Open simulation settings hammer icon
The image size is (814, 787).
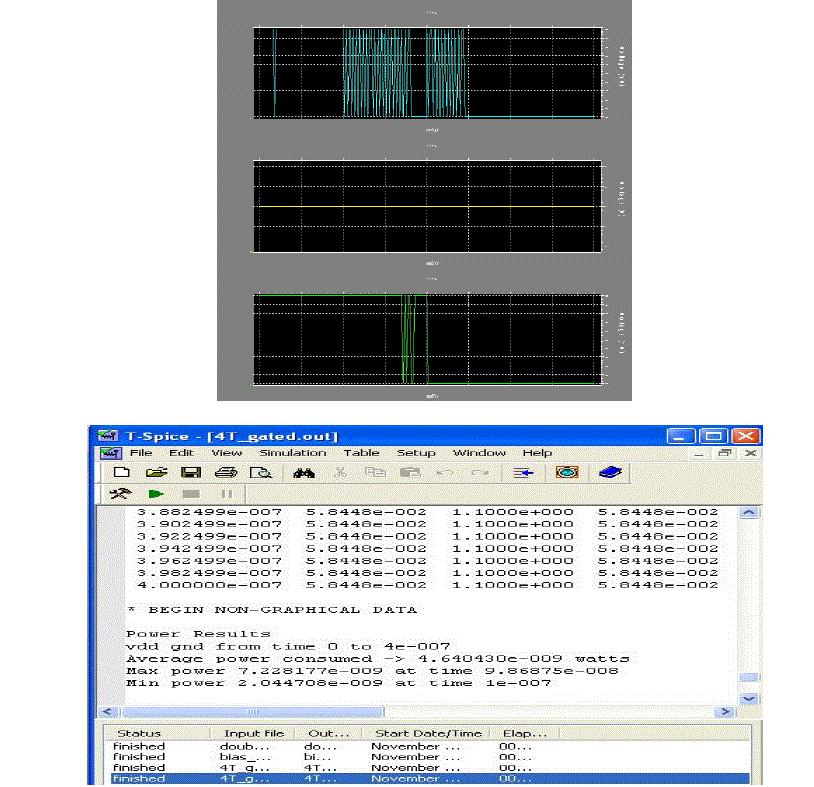pyautogui.click(x=122, y=494)
